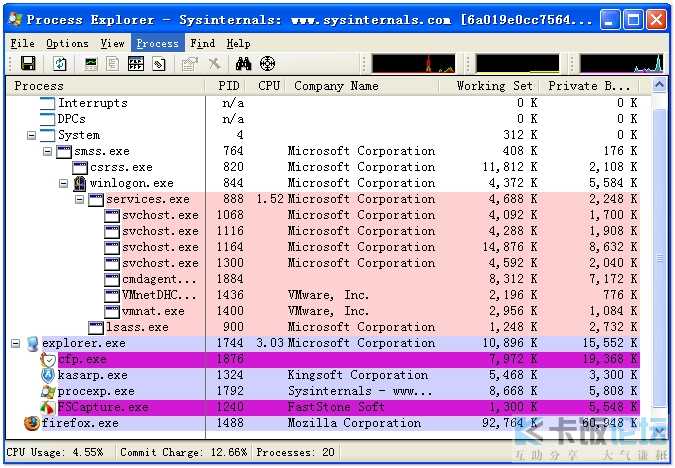Collapse the smss.exe tree node
This screenshot has width=675, height=468.
point(47,152)
